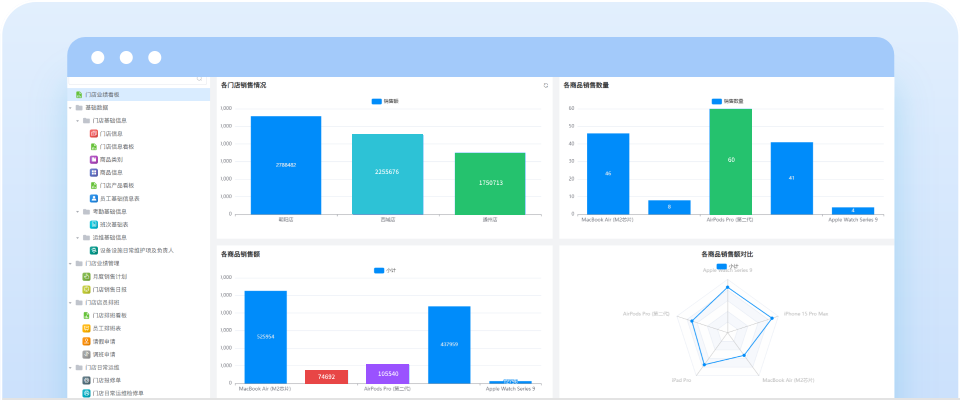Click the 门店销售日报 icon
The height and width of the screenshot is (400, 960).
point(86,289)
